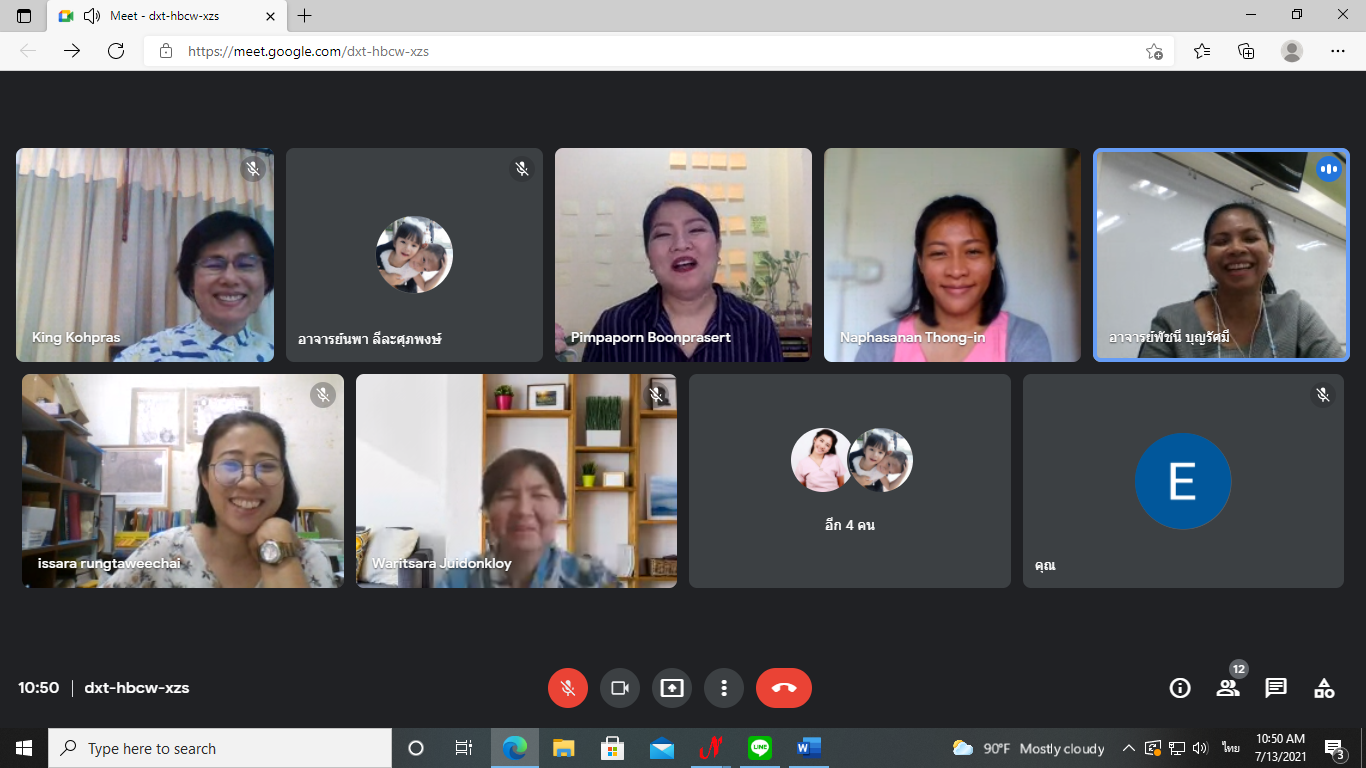
Task: Open Mail app from taskbar
Action: point(661,748)
